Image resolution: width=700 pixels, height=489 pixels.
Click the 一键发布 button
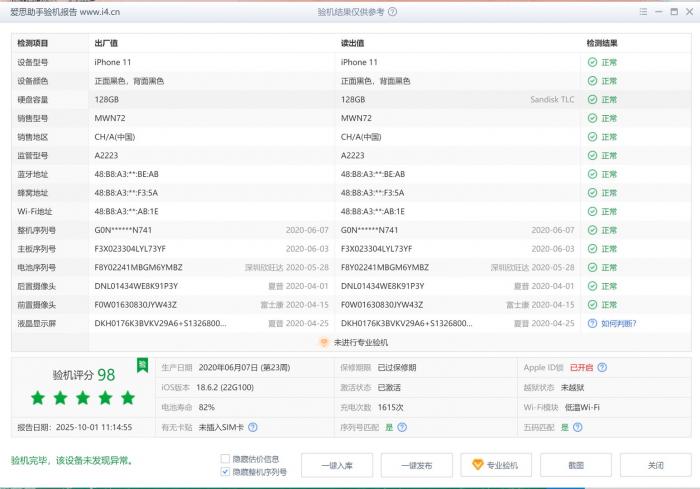(416, 465)
